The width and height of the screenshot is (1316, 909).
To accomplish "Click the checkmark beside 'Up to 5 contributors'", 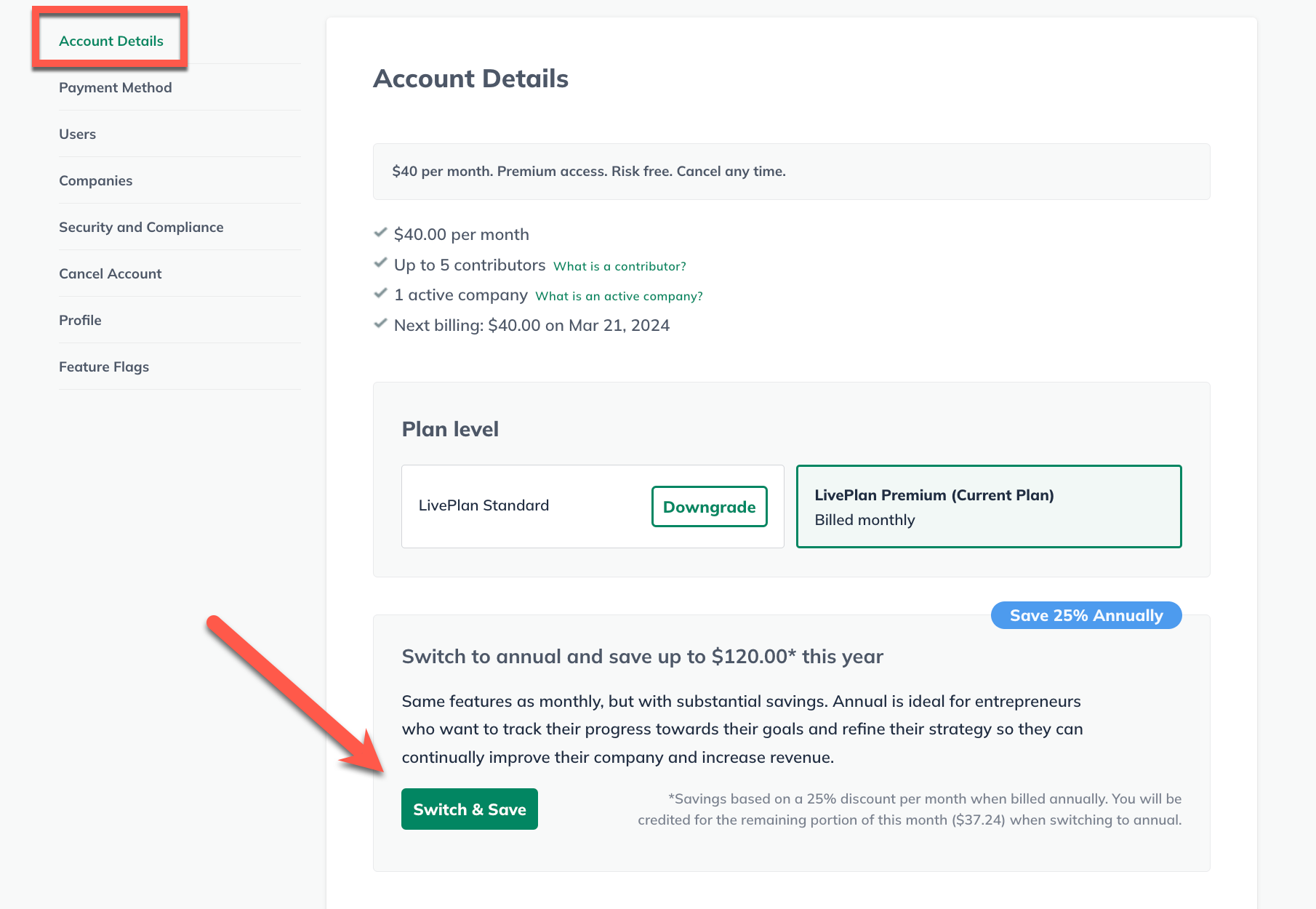I will tap(381, 263).
